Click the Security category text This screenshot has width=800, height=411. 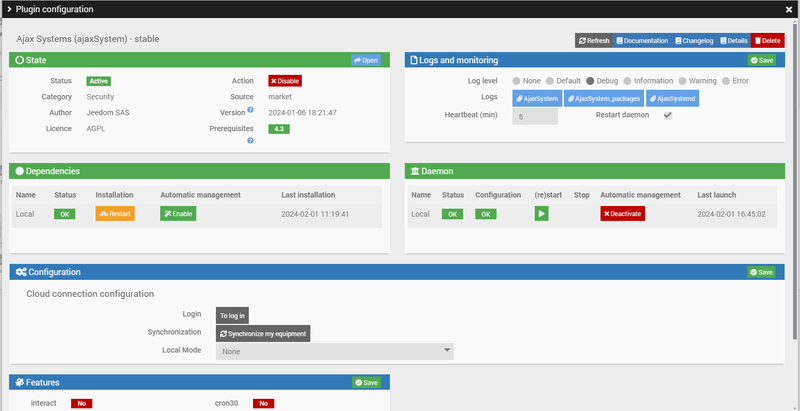pyautogui.click(x=101, y=96)
